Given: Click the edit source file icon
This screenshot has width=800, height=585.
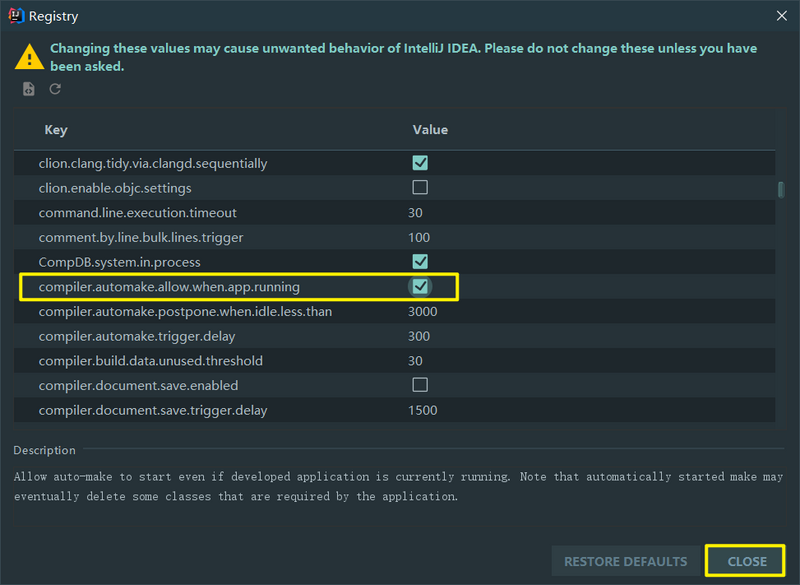Looking at the screenshot, I should (x=29, y=89).
